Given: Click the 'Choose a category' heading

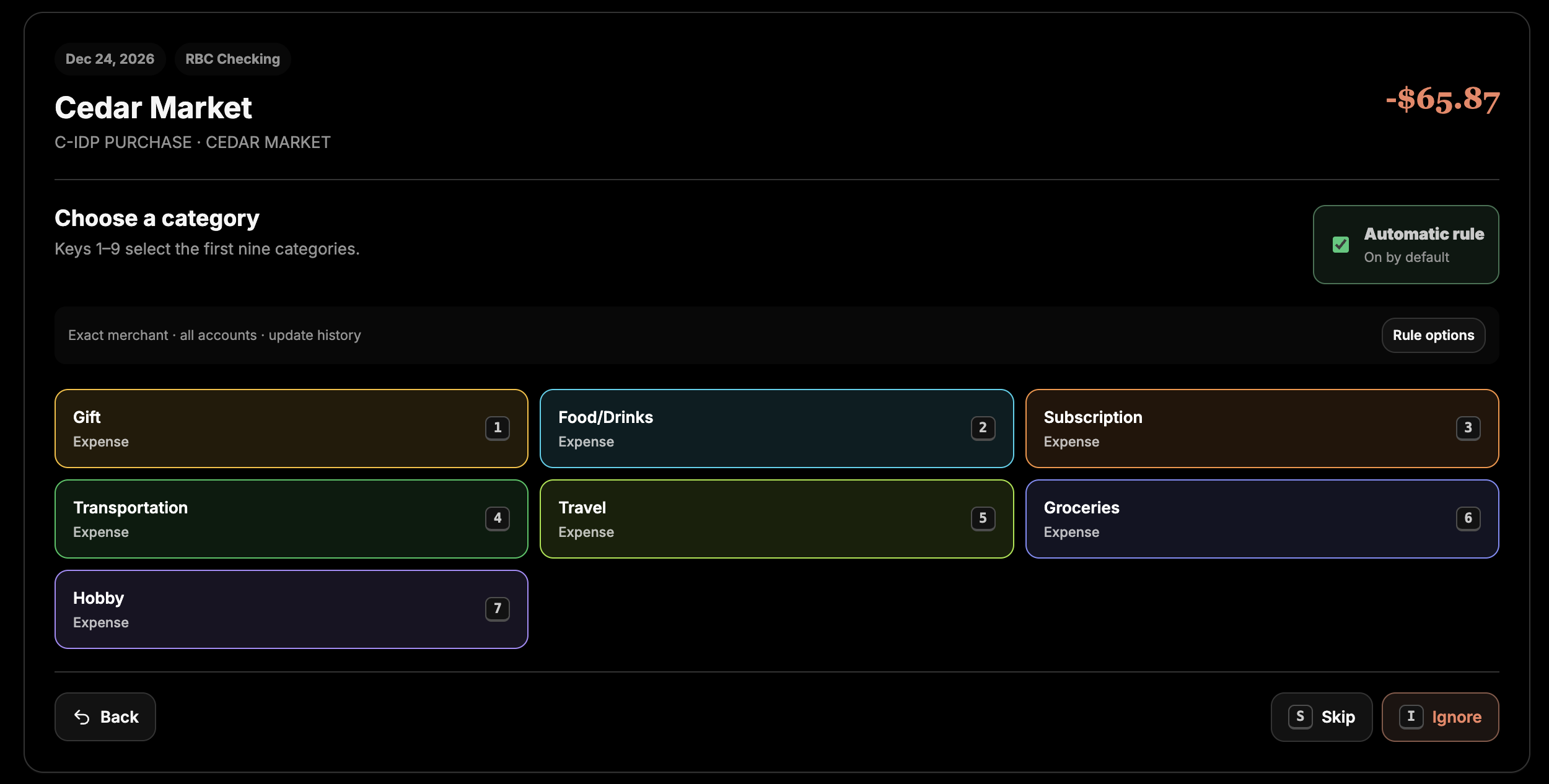Looking at the screenshot, I should 157,219.
